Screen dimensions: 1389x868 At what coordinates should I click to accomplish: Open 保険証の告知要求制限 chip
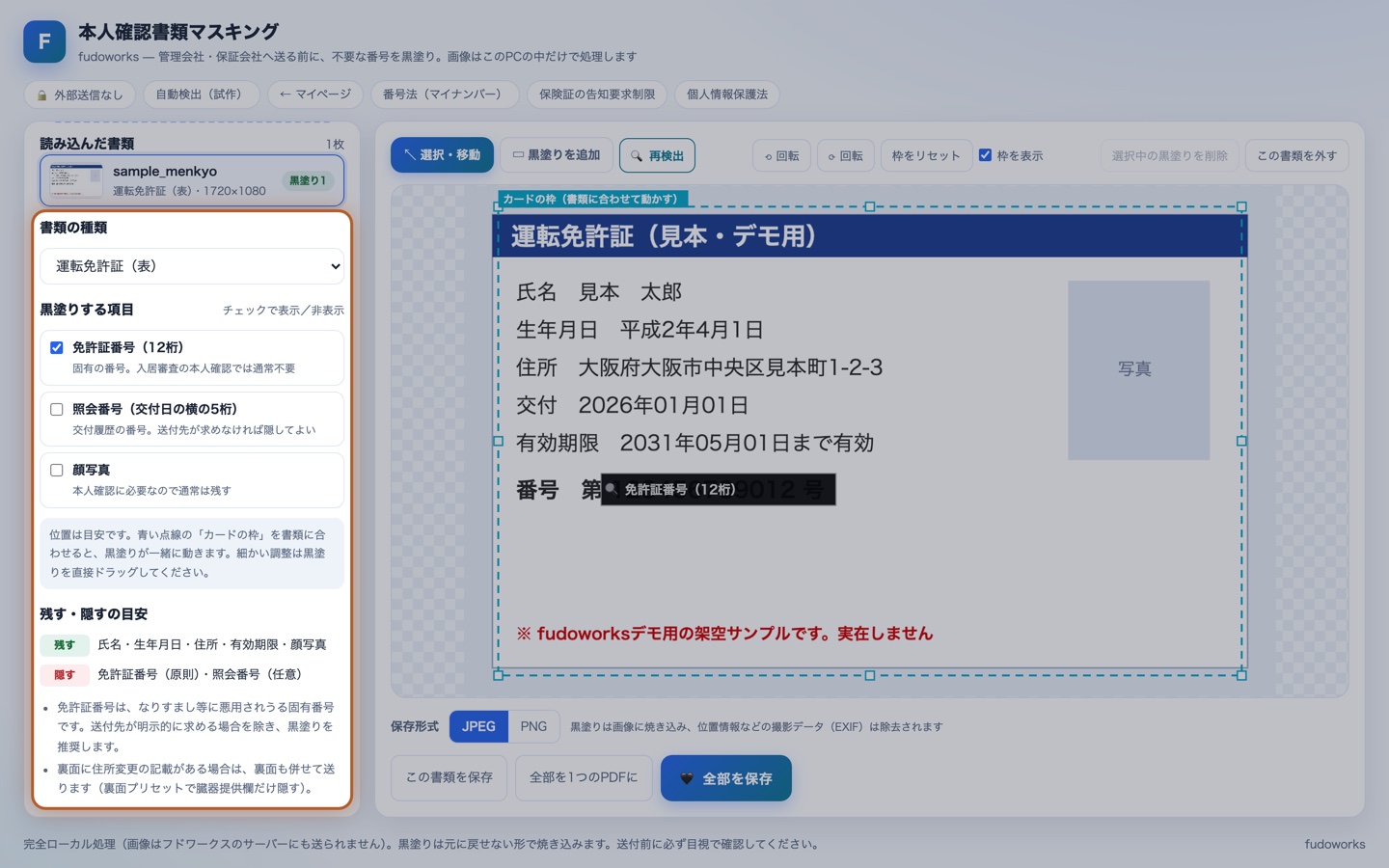[597, 95]
